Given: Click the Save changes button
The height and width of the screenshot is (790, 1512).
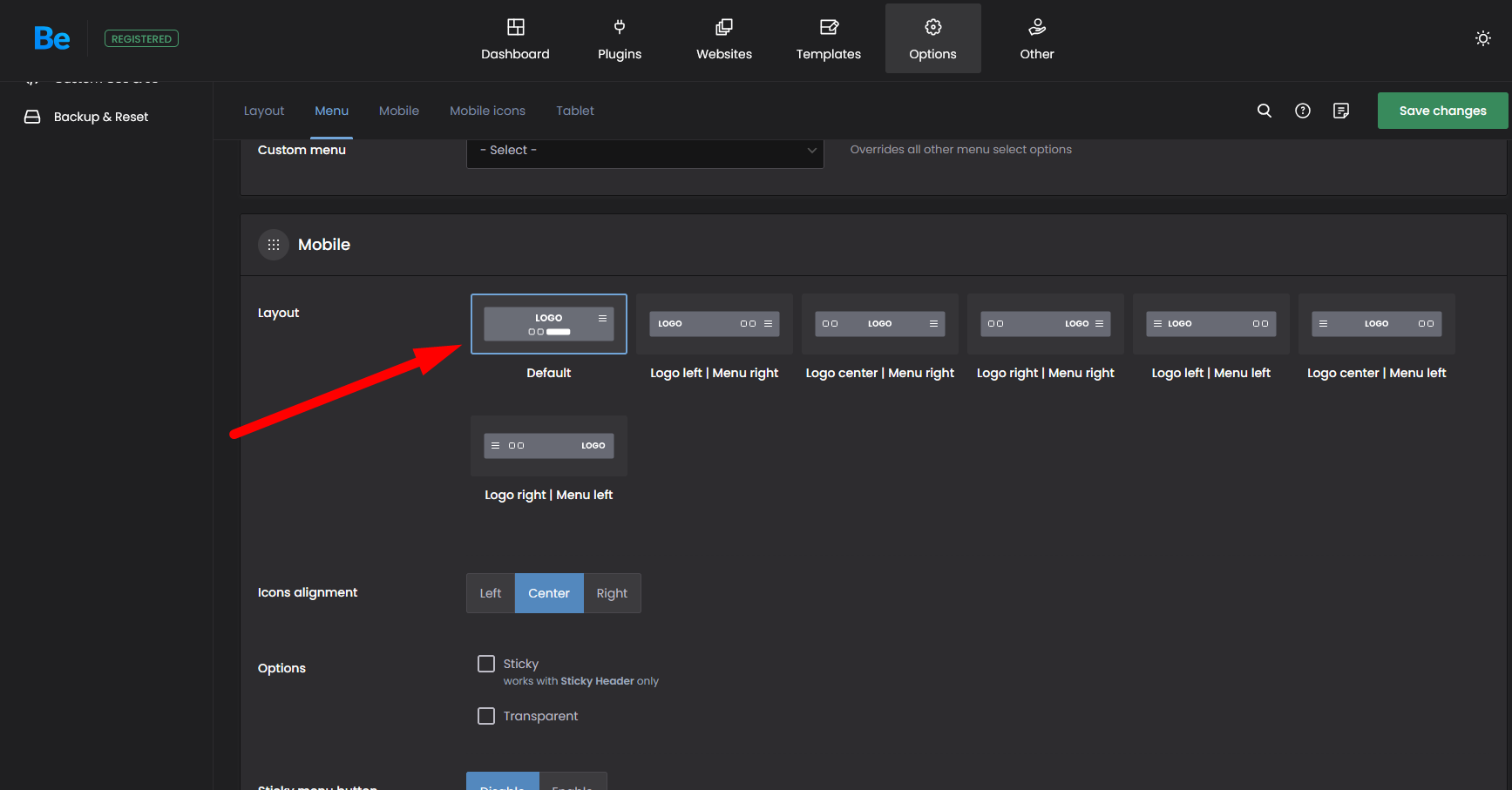Looking at the screenshot, I should [1442, 111].
